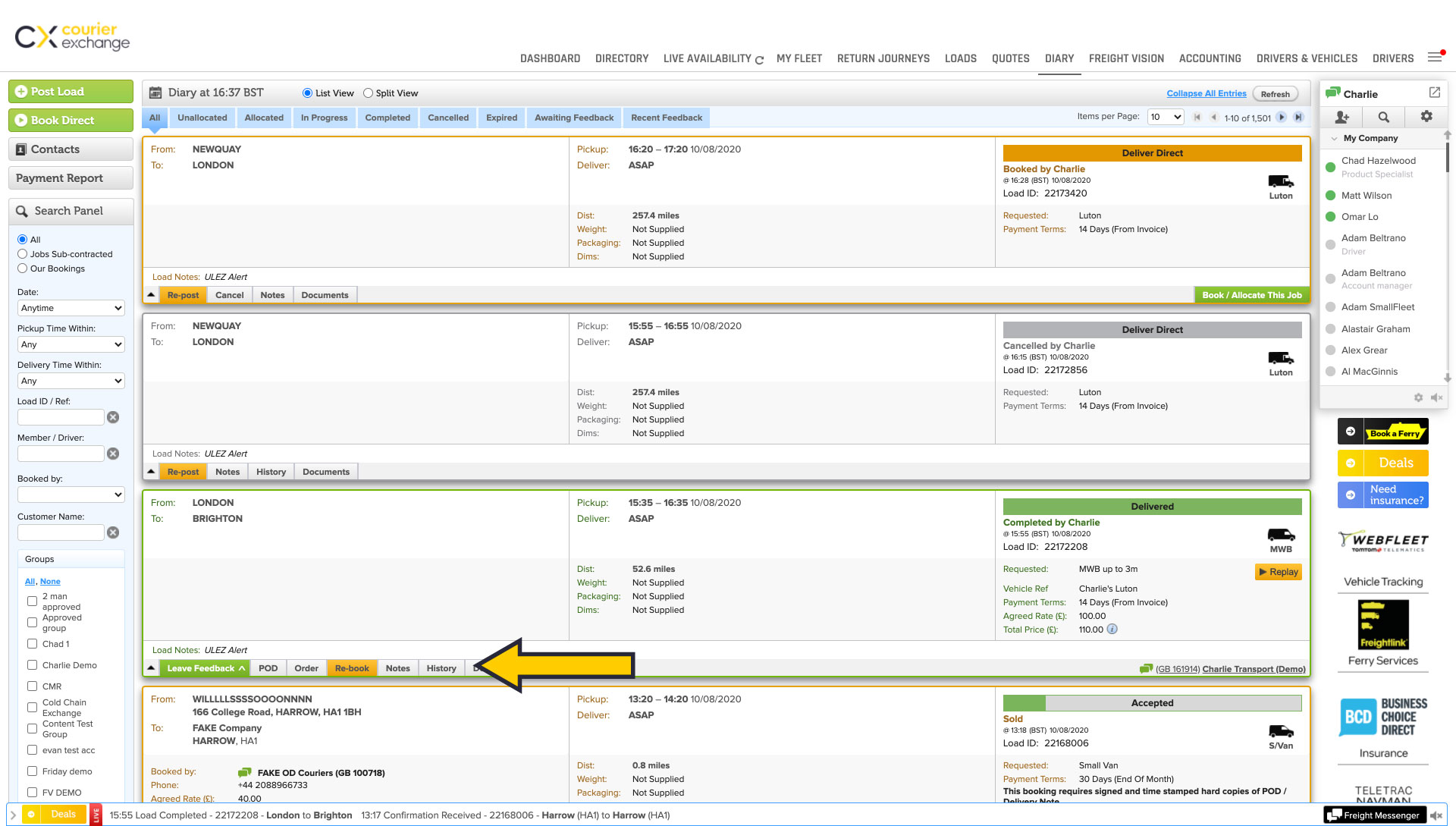The height and width of the screenshot is (826, 1456).
Task: Collapse the My Company contact group
Action: pyautogui.click(x=1334, y=138)
